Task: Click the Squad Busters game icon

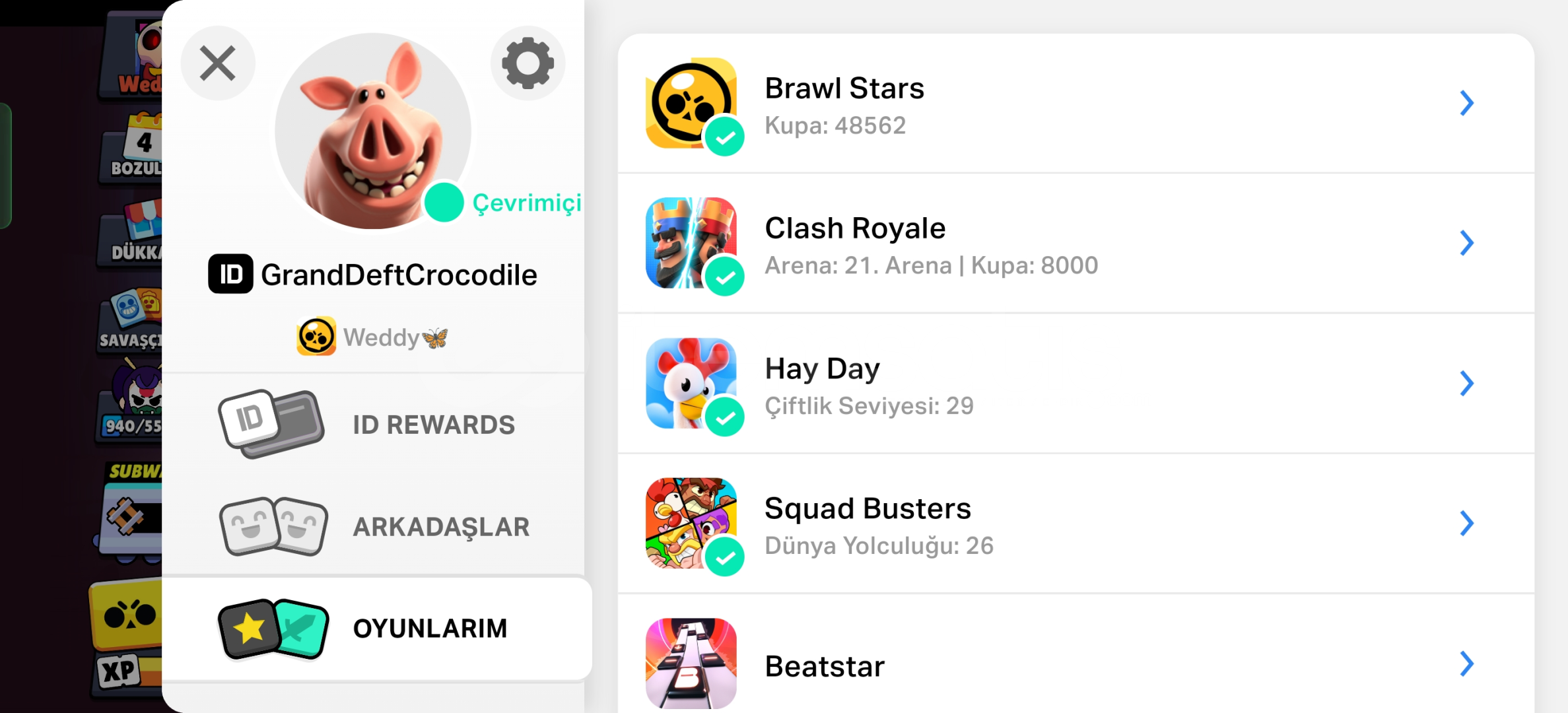Action: (x=691, y=524)
